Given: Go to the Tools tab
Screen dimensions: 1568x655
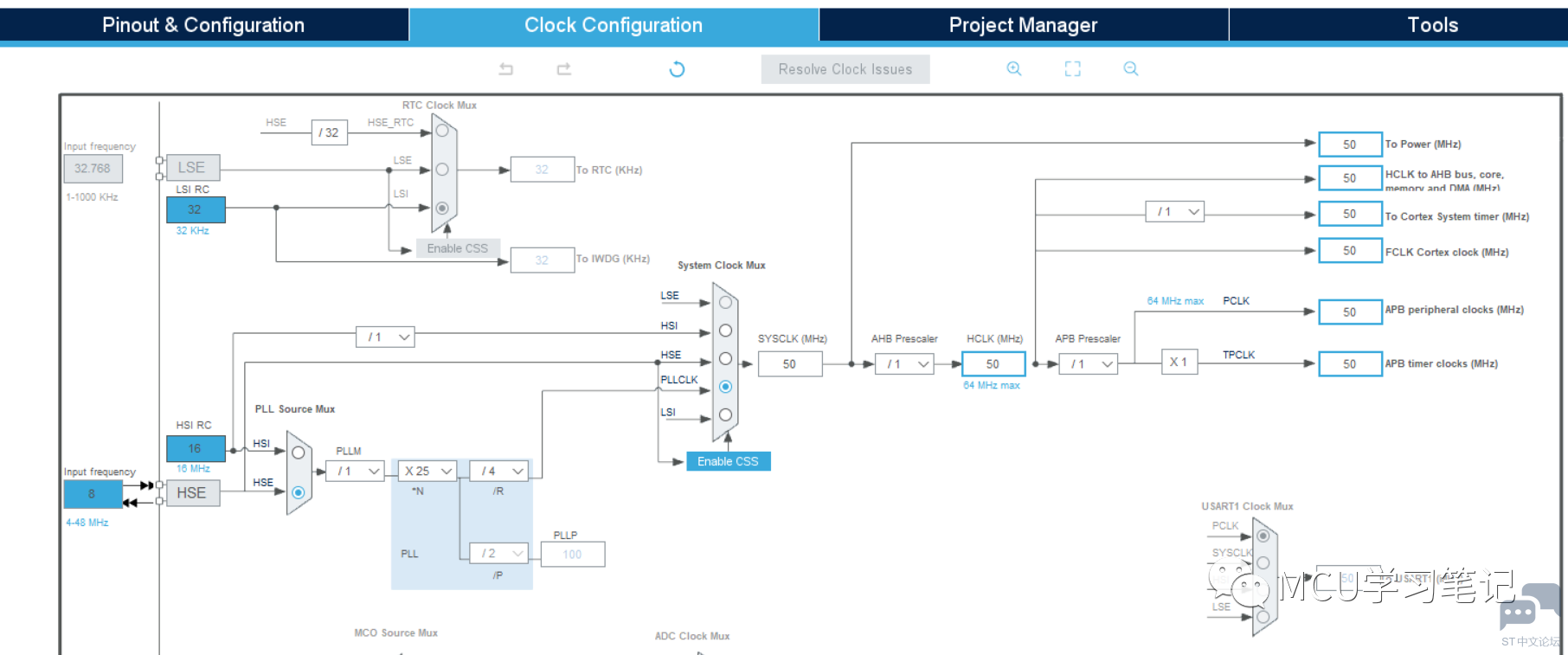Looking at the screenshot, I should [1432, 25].
